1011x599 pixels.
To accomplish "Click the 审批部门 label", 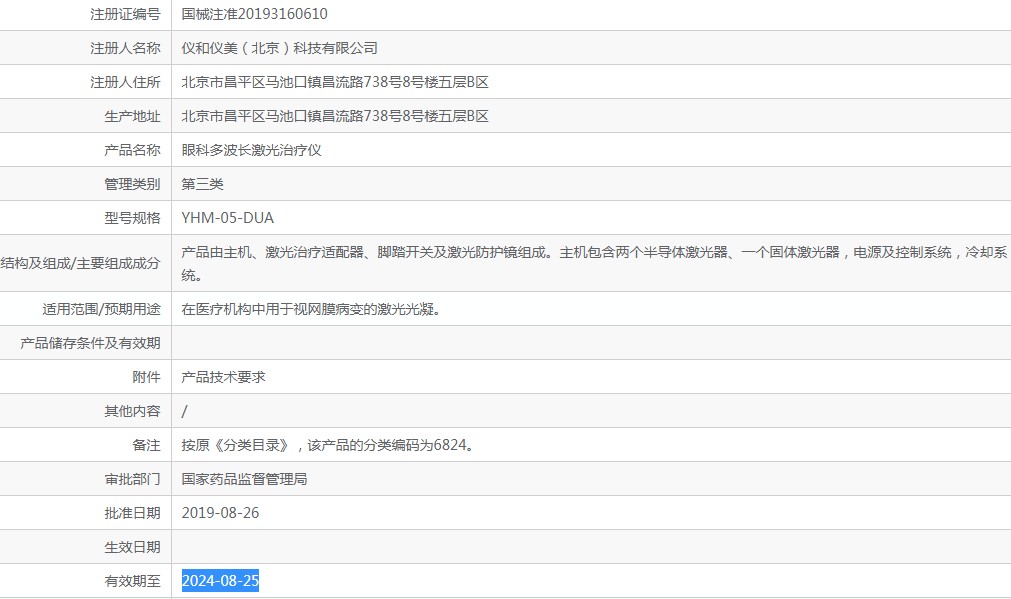I will tap(132, 480).
